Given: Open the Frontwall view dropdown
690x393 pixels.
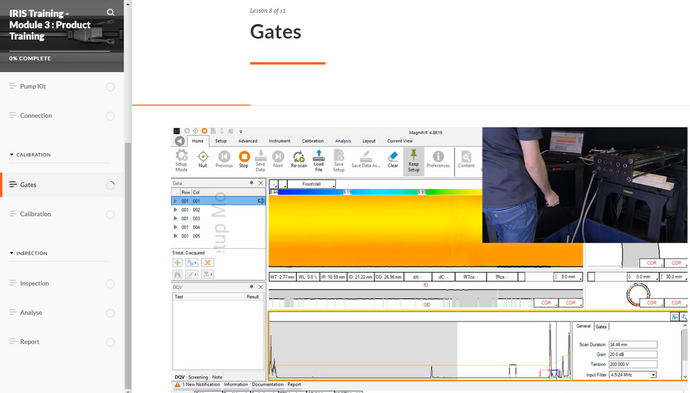Looking at the screenshot, I should [x=312, y=184].
